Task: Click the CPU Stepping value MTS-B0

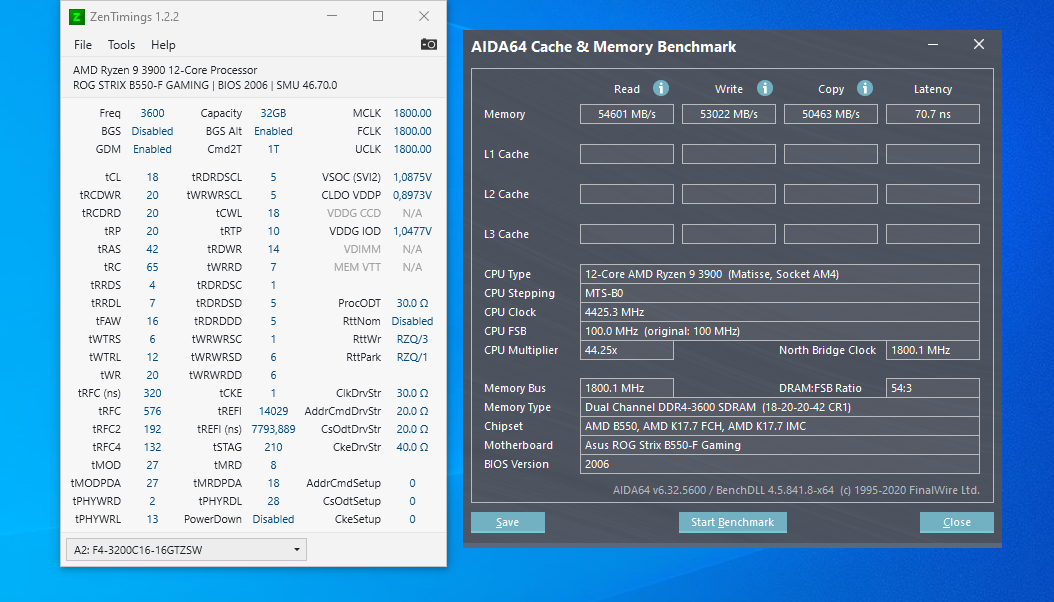Action: click(780, 293)
